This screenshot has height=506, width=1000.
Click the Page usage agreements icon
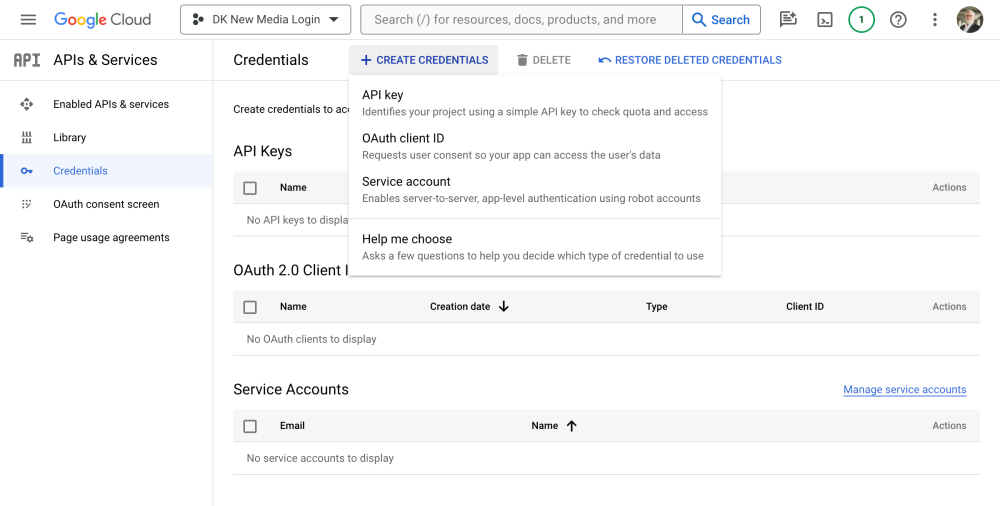(27, 237)
